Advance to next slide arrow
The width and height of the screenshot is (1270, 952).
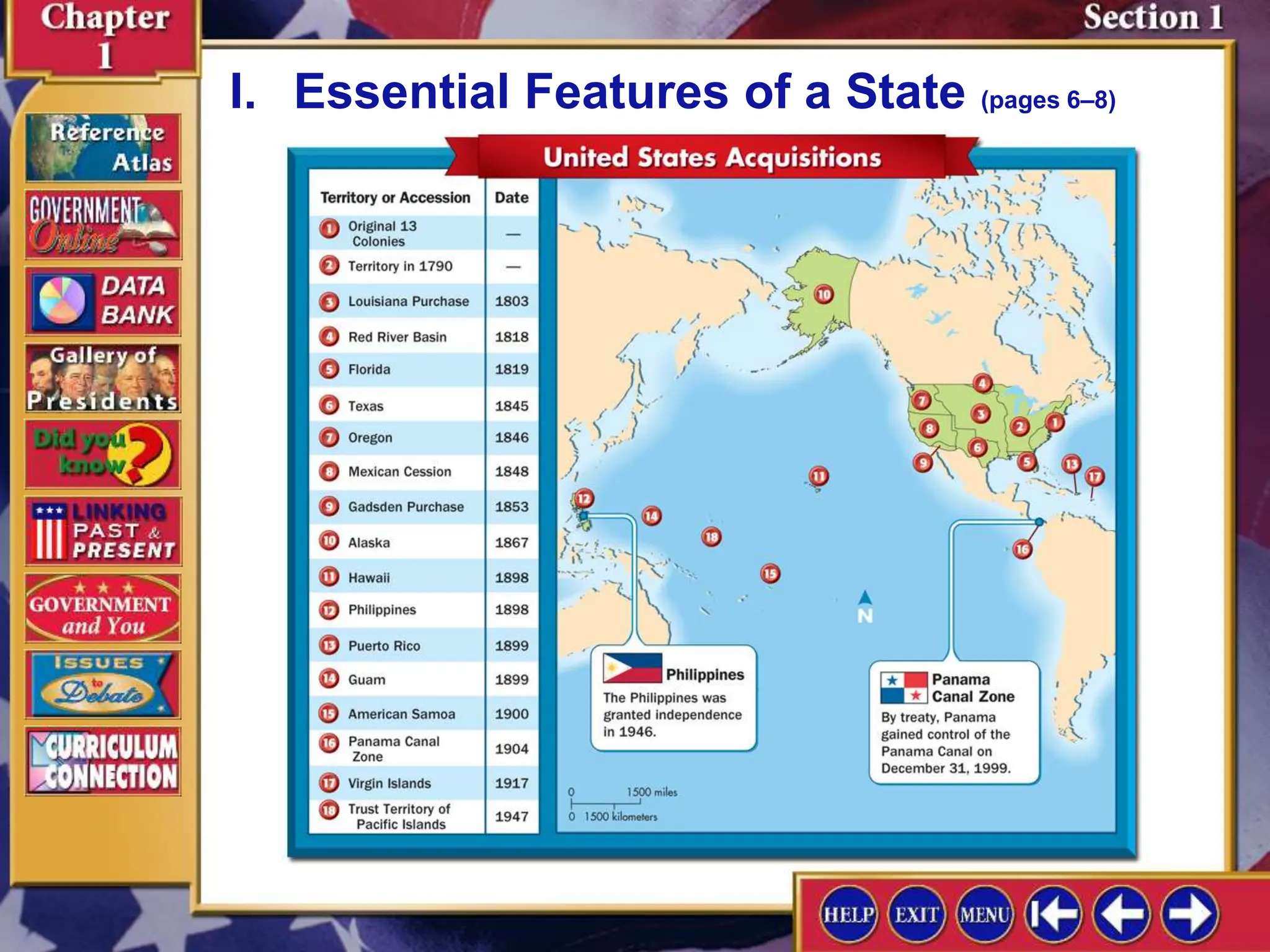pyautogui.click(x=1190, y=915)
